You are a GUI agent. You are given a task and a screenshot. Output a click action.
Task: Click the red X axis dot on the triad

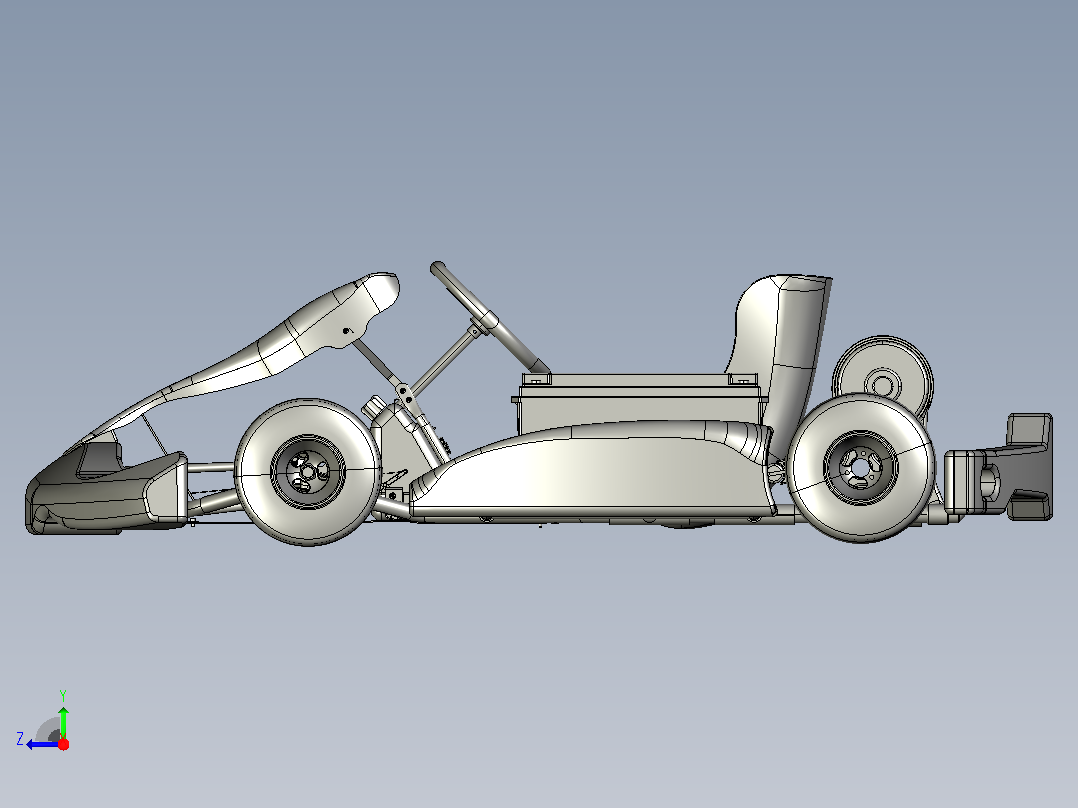[63, 744]
